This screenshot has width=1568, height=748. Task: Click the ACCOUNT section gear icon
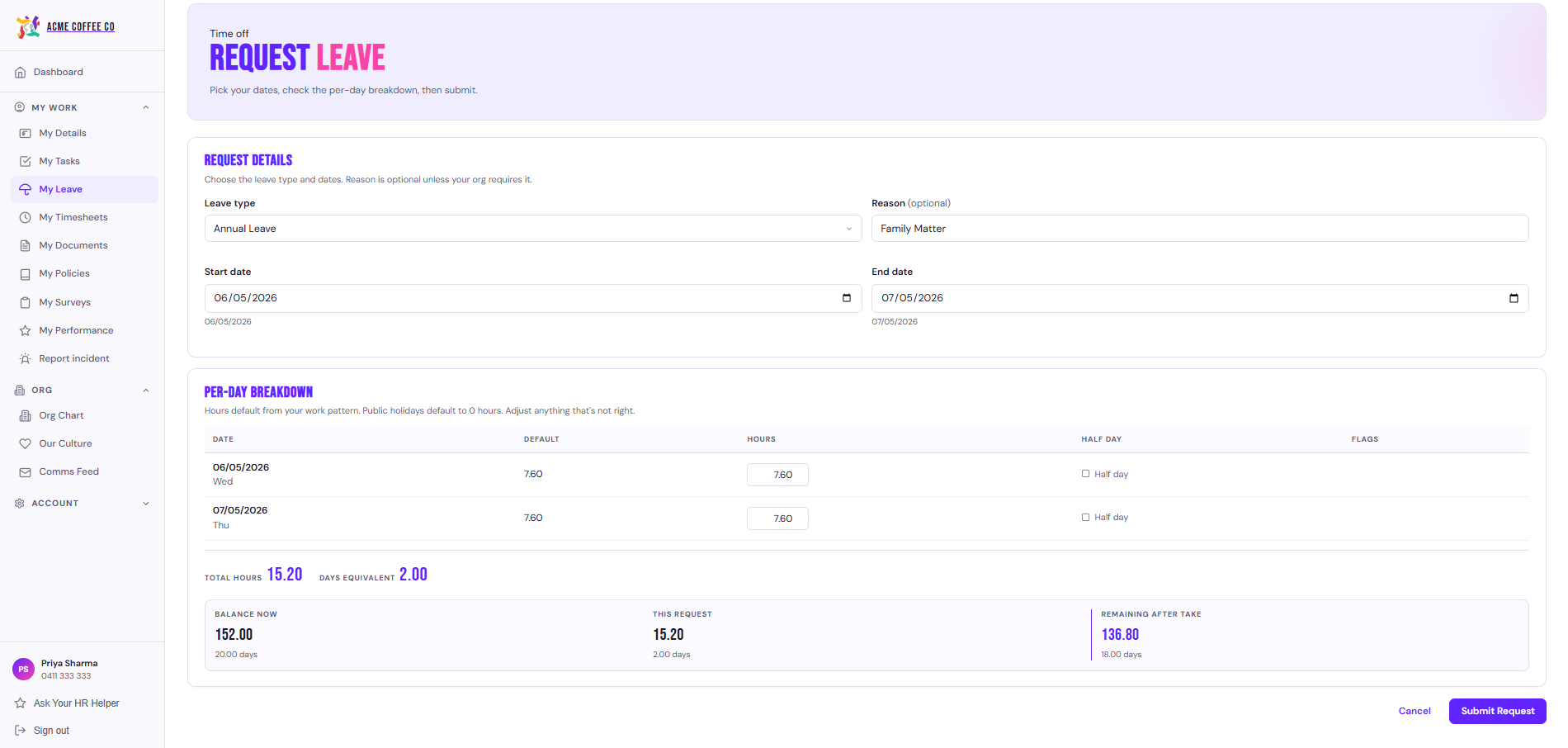(x=20, y=503)
